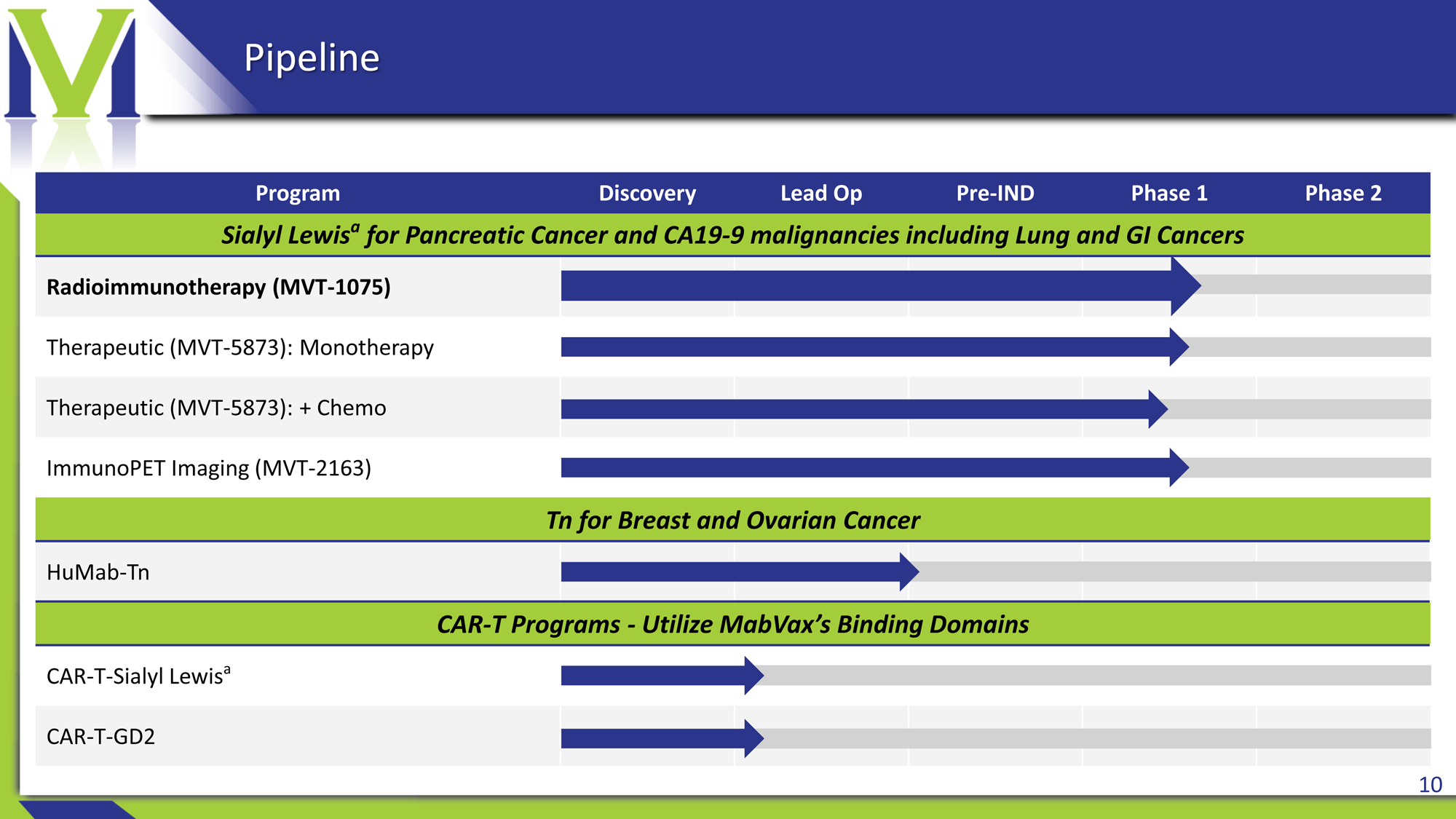This screenshot has height=819, width=1456.
Task: Click the Phase 2 column header
Action: (1343, 193)
